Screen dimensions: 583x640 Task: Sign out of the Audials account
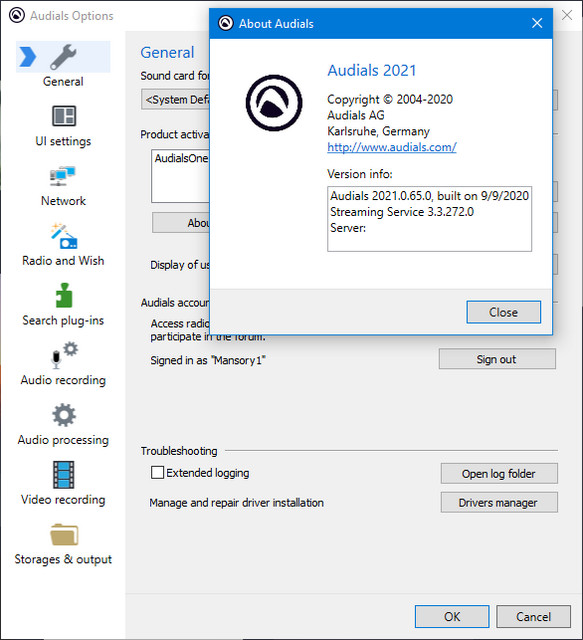click(x=497, y=359)
